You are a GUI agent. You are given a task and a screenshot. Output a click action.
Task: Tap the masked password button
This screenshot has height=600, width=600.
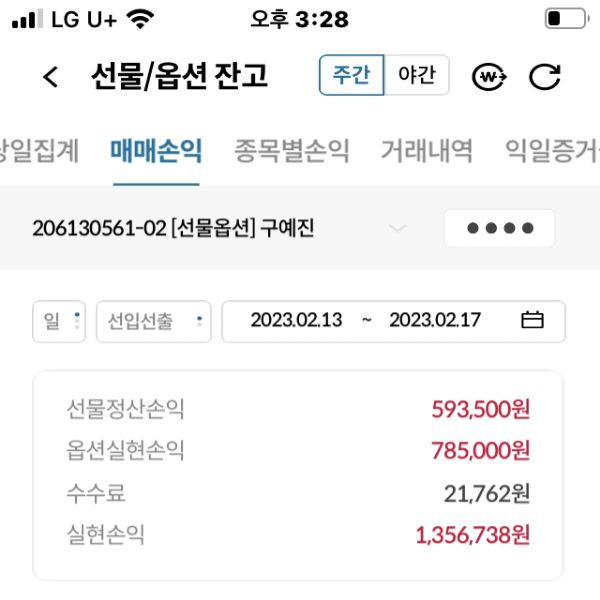coord(499,228)
